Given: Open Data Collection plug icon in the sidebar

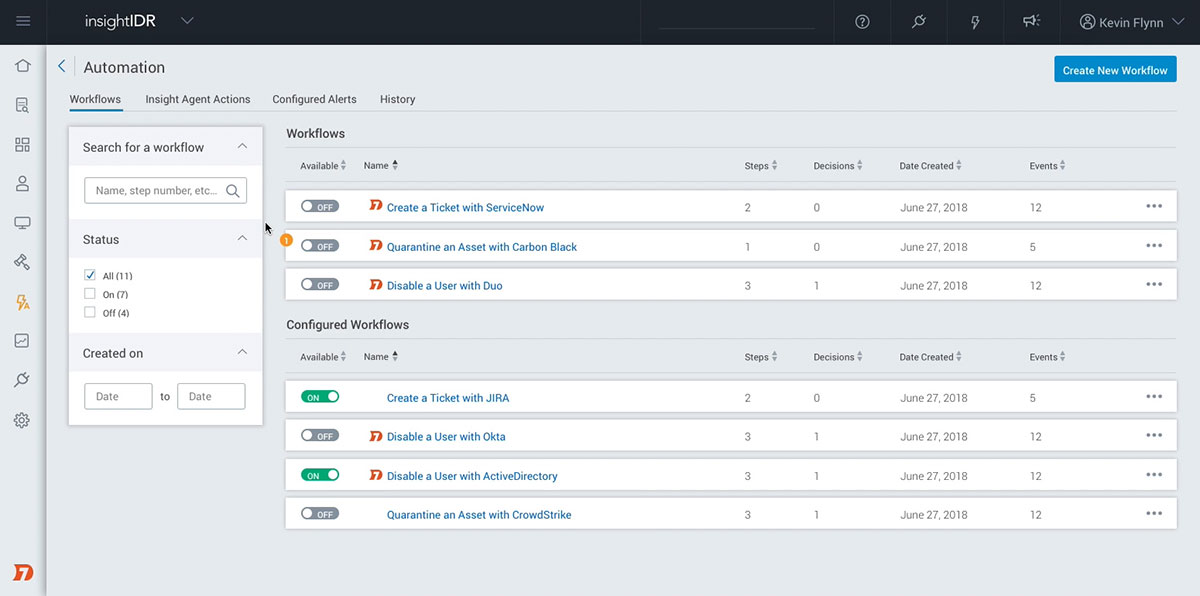Looking at the screenshot, I should click(22, 380).
